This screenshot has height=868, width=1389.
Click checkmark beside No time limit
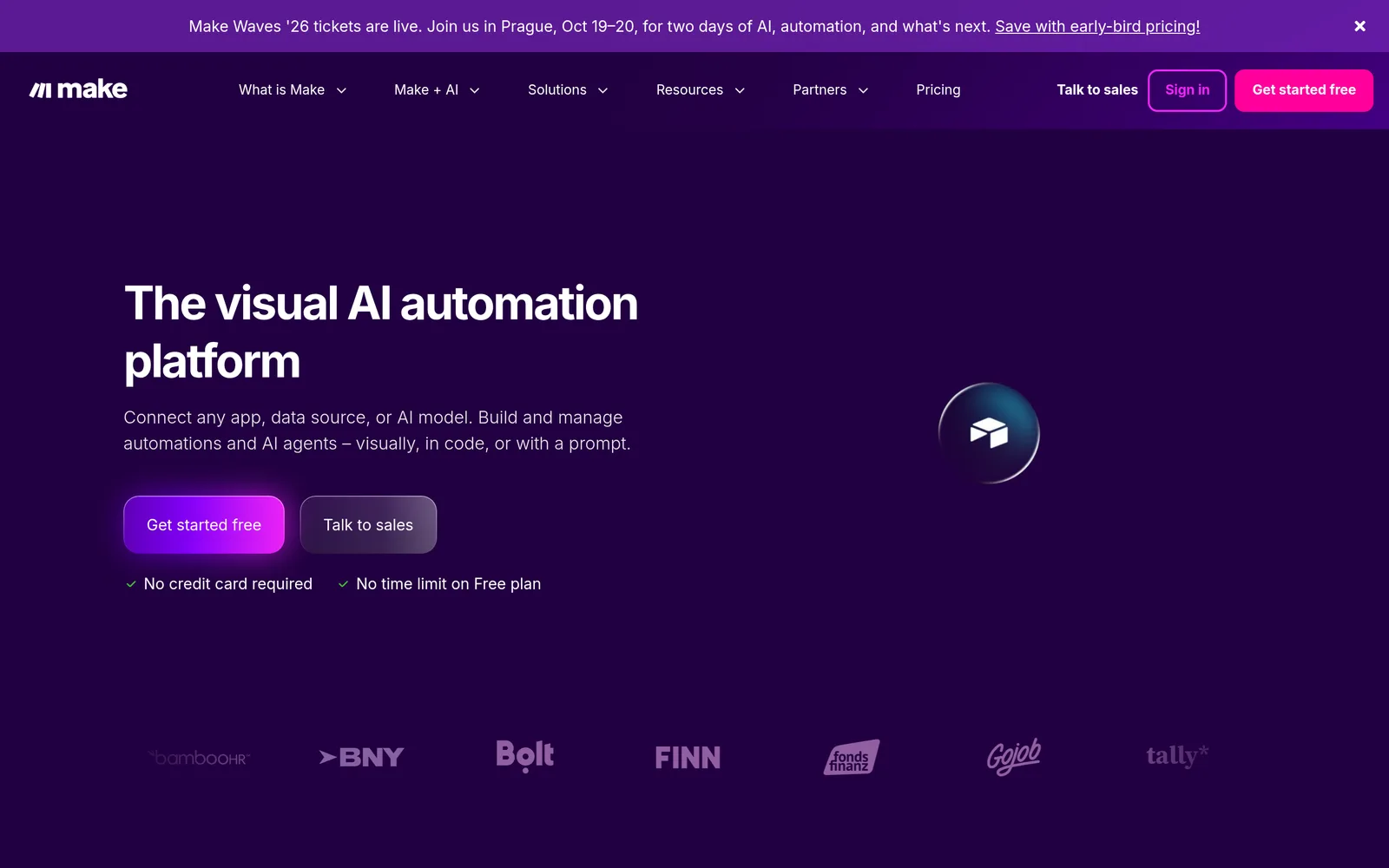[343, 584]
